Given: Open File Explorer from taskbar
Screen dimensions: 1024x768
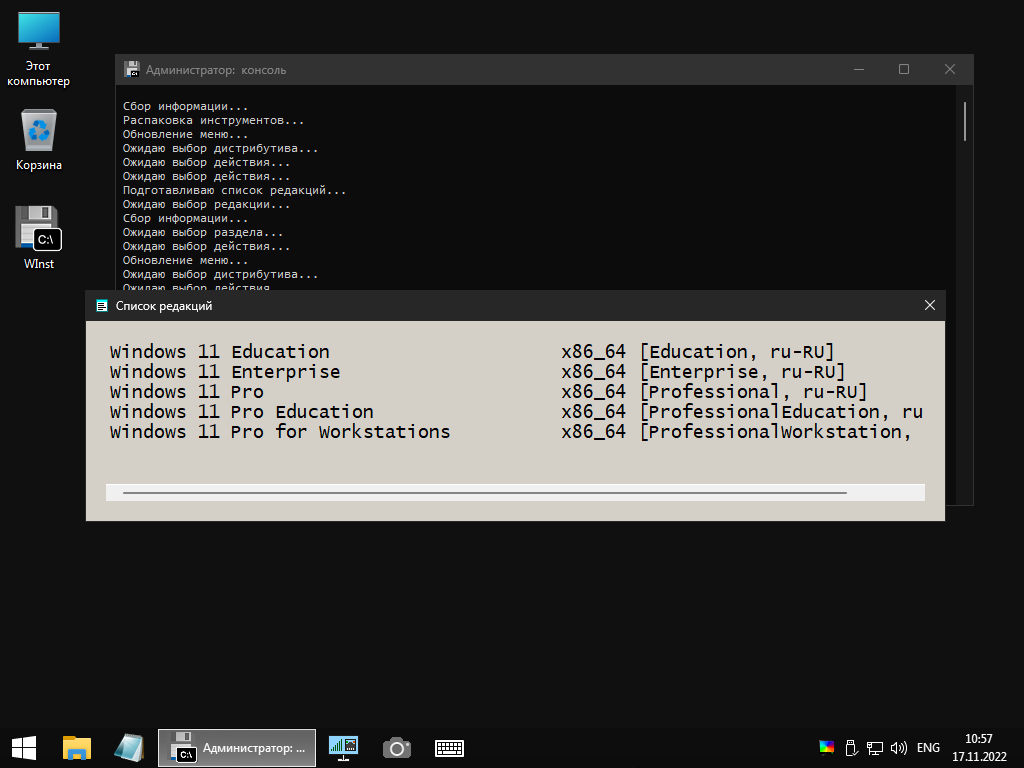Looking at the screenshot, I should (76, 748).
